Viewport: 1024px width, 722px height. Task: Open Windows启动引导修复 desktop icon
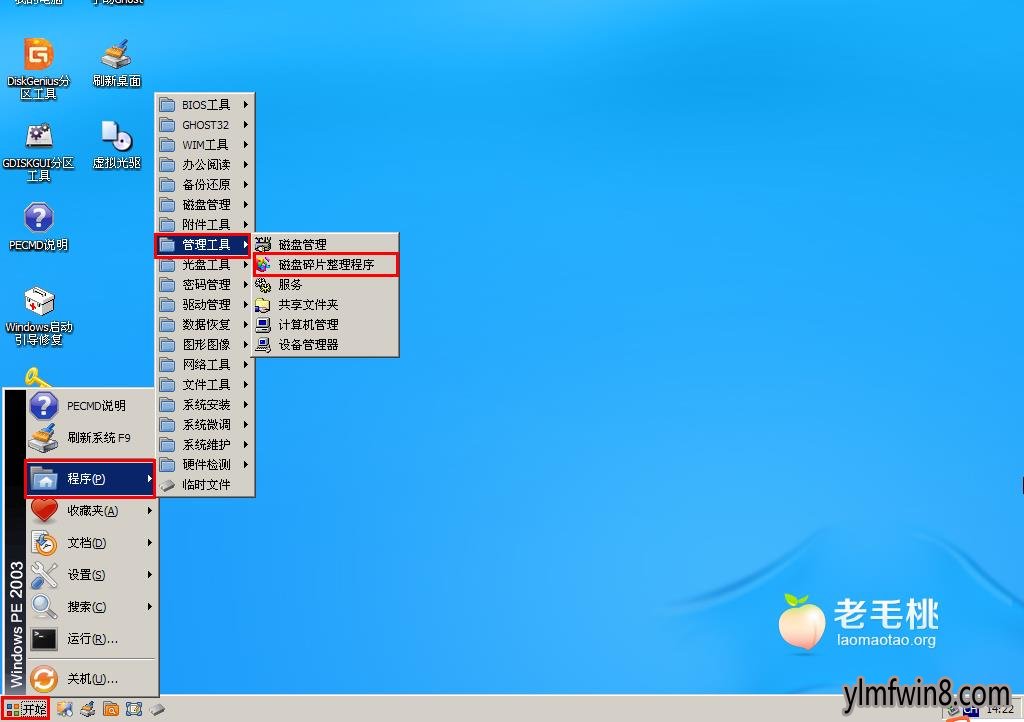coord(39,316)
